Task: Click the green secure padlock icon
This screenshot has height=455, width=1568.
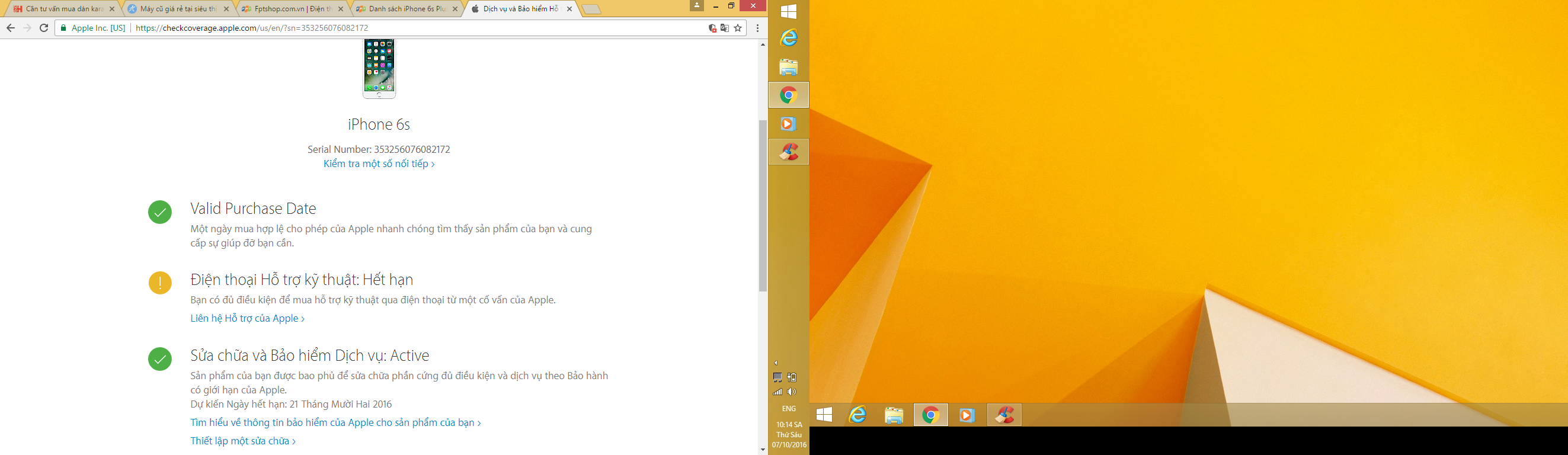Action: (63, 28)
